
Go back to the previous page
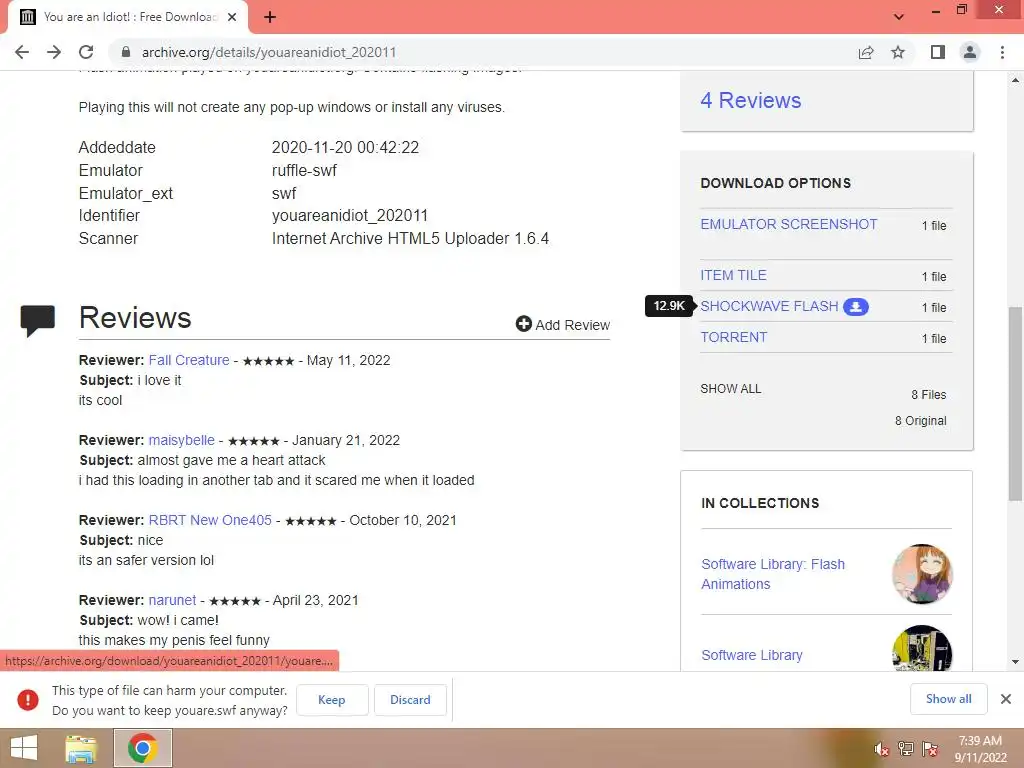[22, 52]
